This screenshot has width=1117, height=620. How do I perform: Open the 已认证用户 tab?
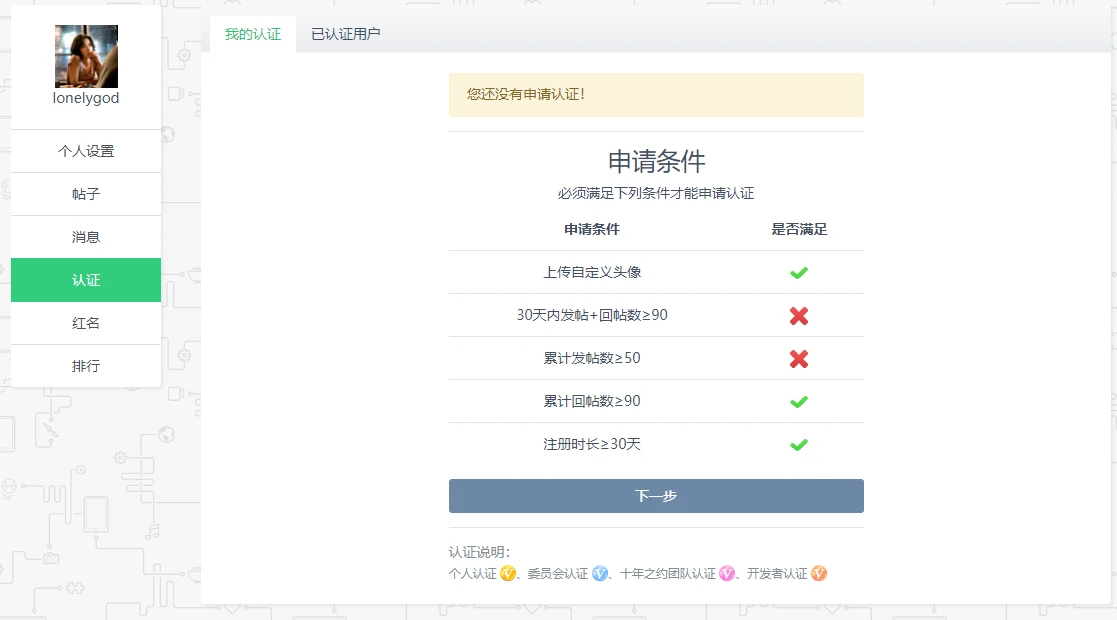(345, 34)
